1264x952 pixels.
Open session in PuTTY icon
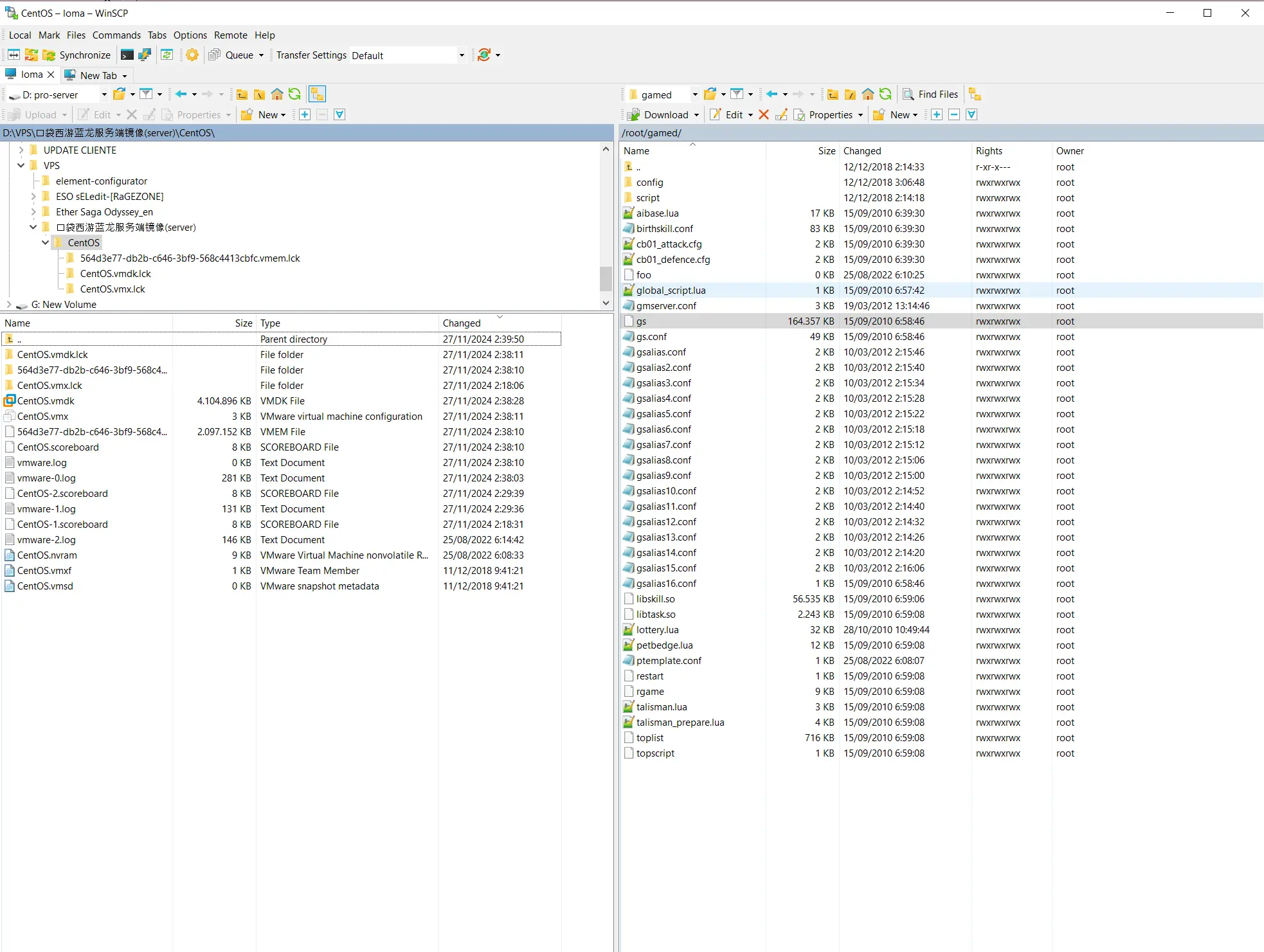145,55
